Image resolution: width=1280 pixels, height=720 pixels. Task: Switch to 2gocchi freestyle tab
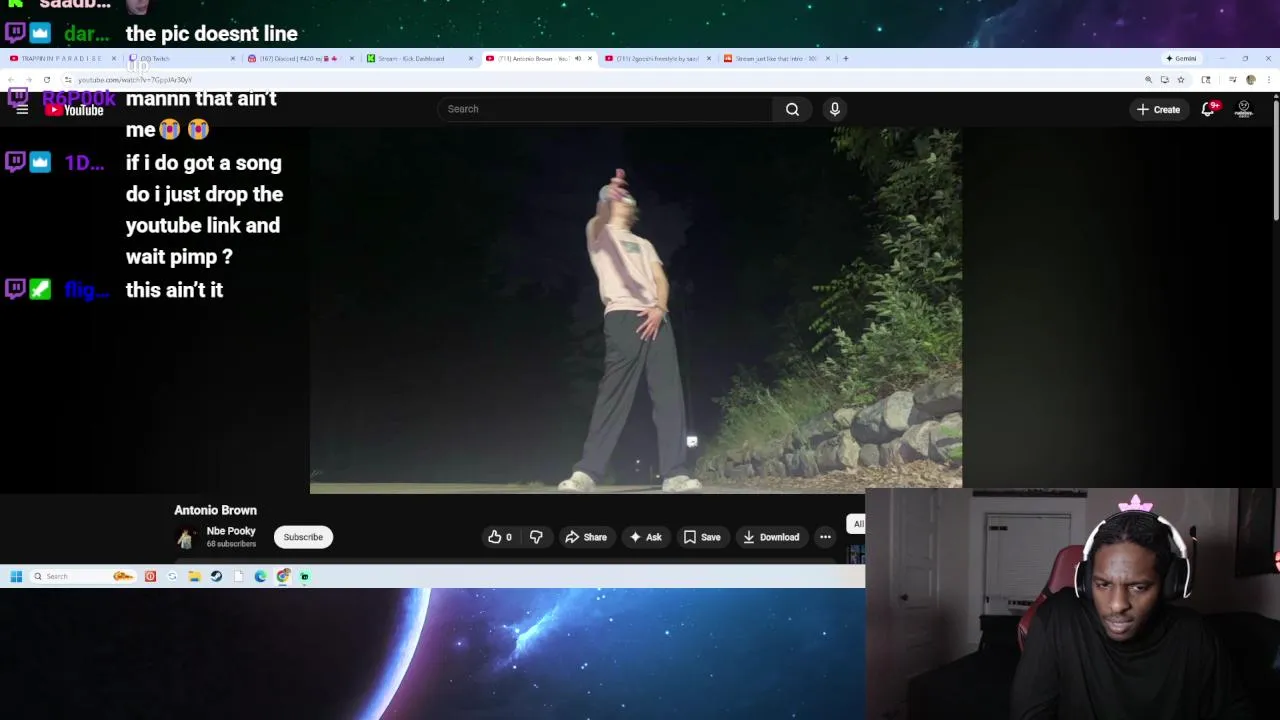click(656, 58)
